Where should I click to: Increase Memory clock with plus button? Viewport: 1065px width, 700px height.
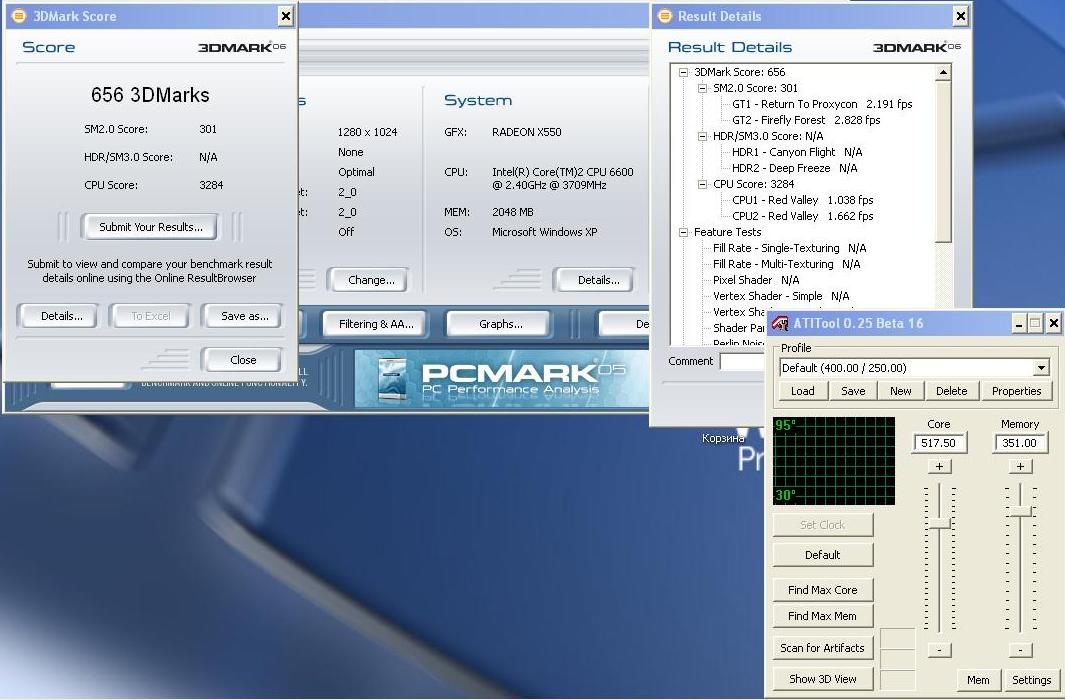pyautogui.click(x=1020, y=466)
